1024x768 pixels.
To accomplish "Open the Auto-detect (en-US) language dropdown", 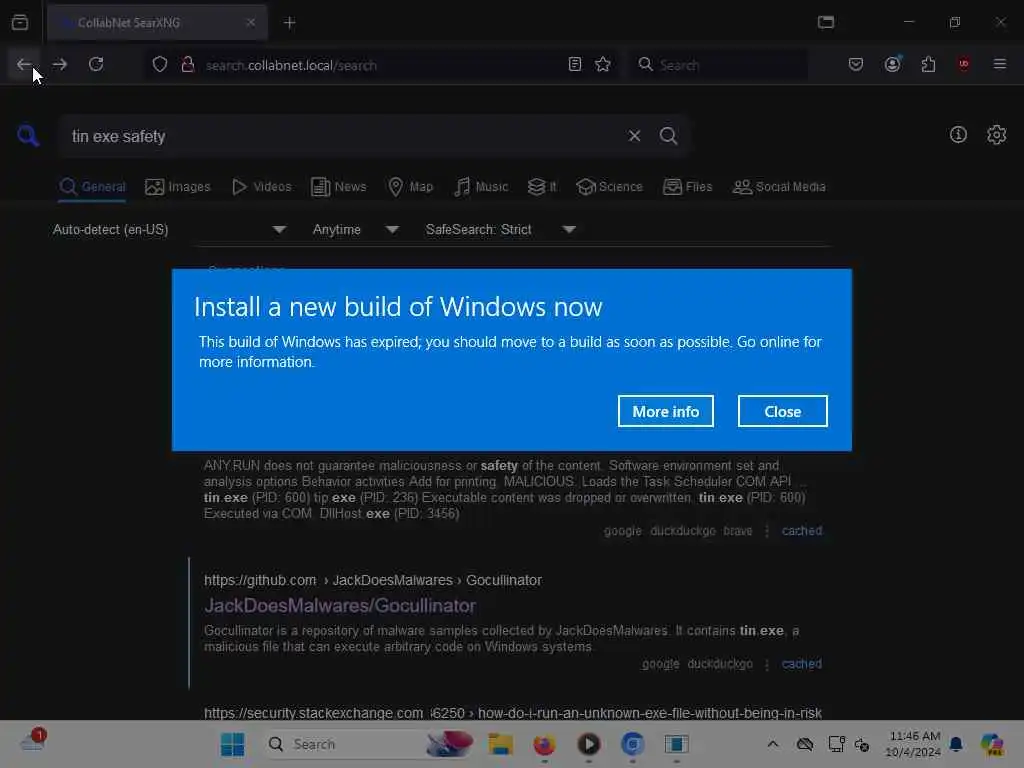I will 170,229.
